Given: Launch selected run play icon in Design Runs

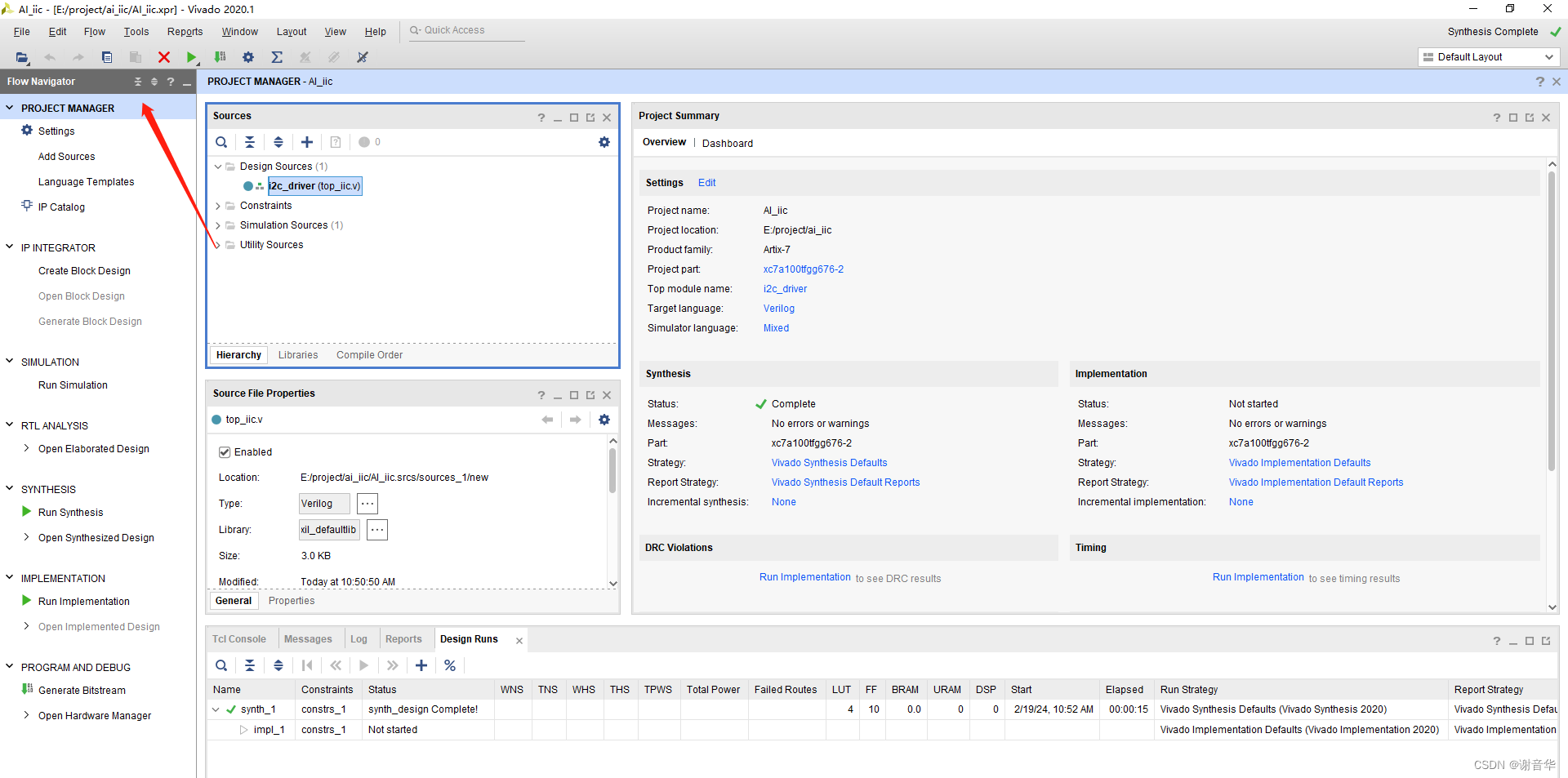Looking at the screenshot, I should point(364,665).
